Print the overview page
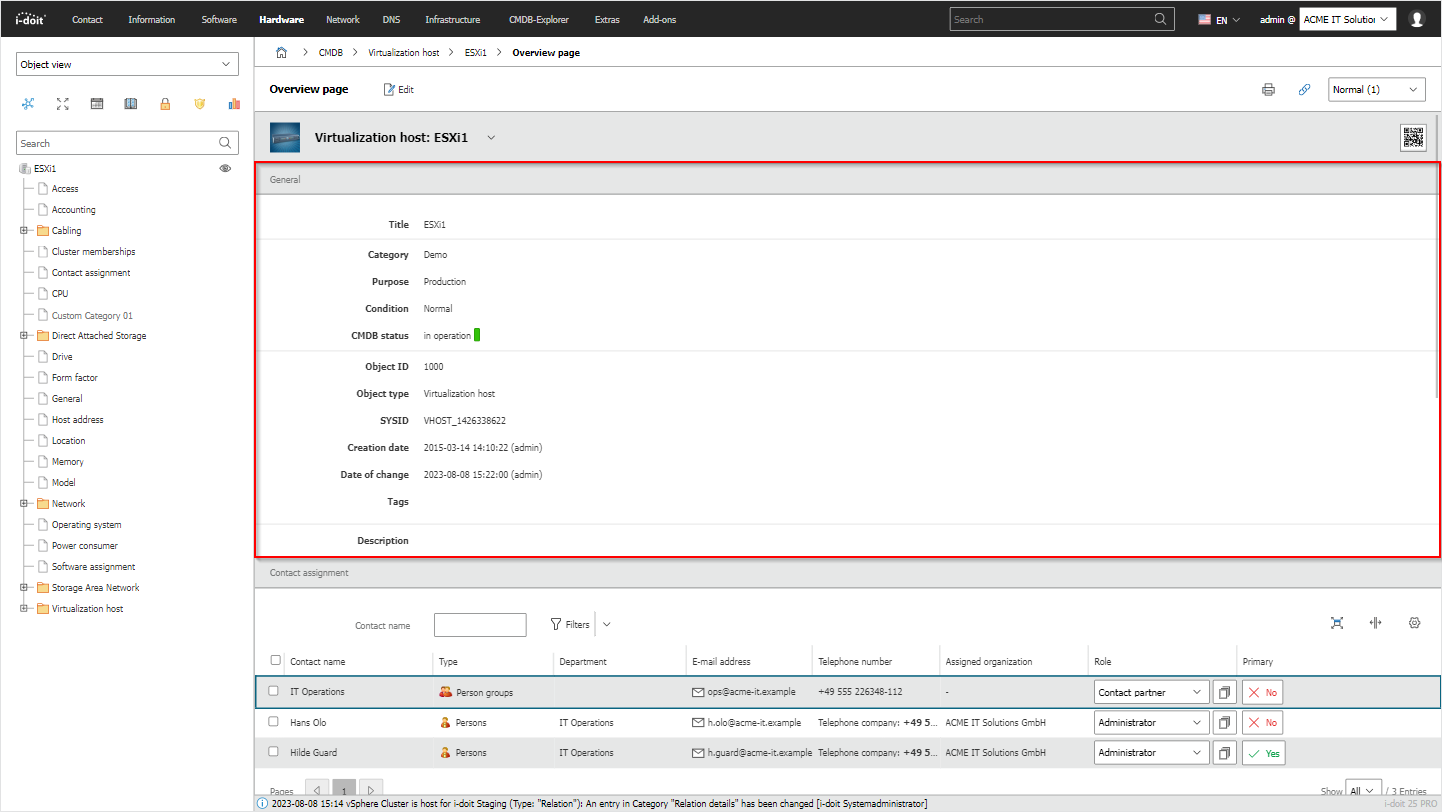 [1268, 89]
